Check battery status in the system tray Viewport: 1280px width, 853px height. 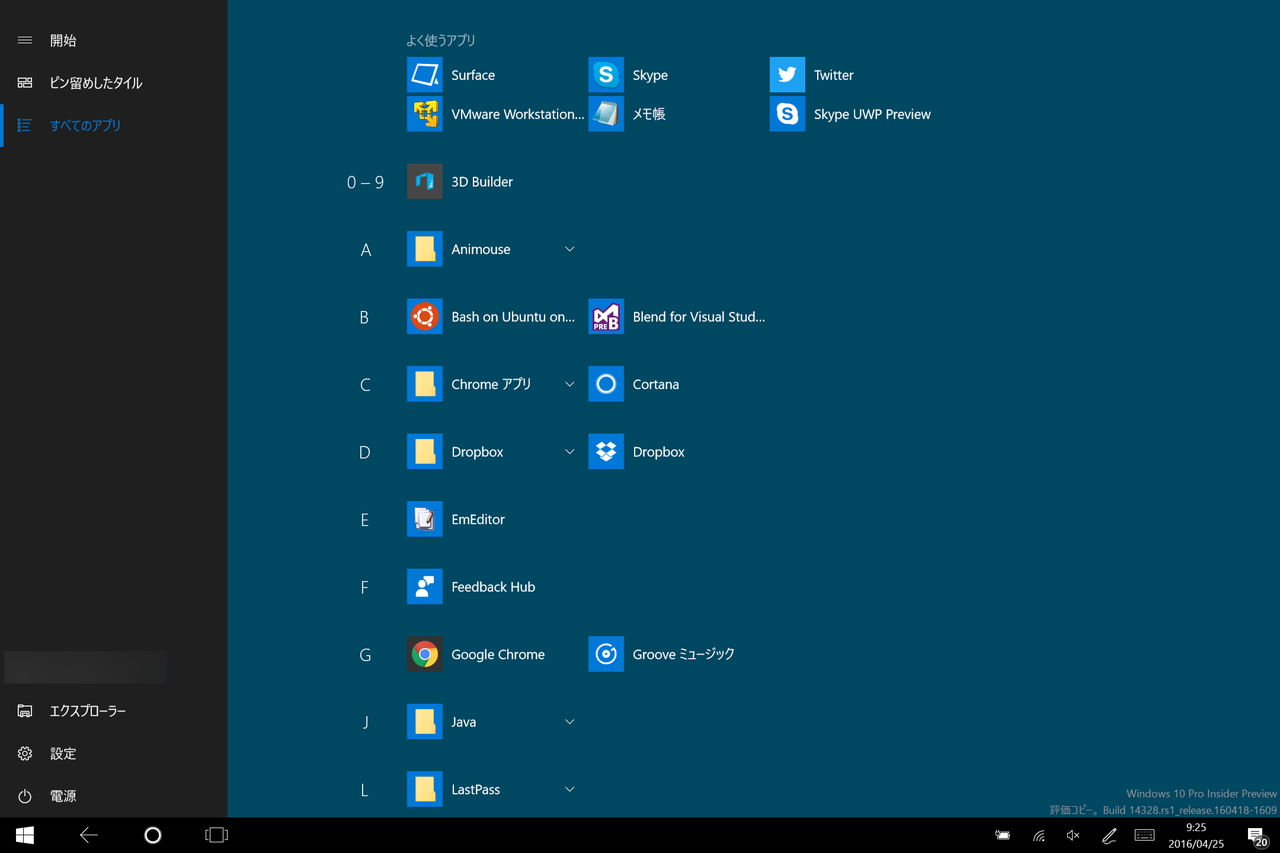coord(1003,835)
